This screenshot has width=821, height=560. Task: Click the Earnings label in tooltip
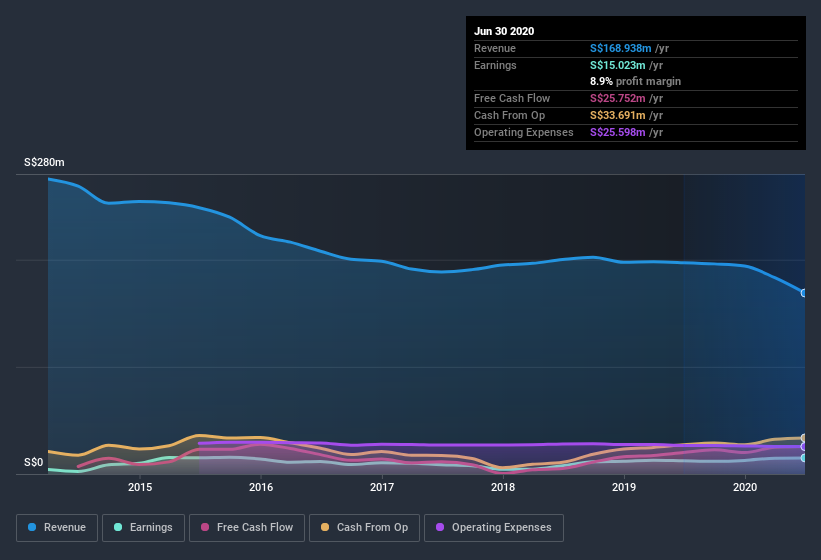(495, 65)
